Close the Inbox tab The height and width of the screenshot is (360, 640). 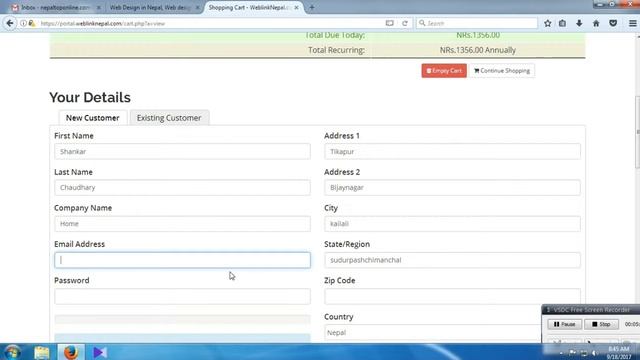click(98, 7)
